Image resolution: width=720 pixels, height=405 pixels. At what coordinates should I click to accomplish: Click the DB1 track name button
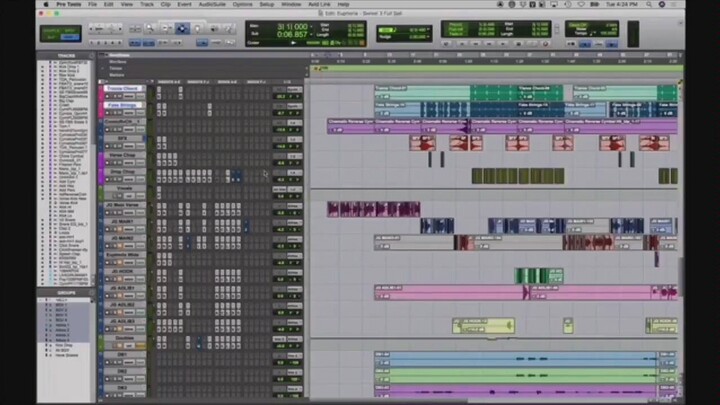tap(124, 354)
